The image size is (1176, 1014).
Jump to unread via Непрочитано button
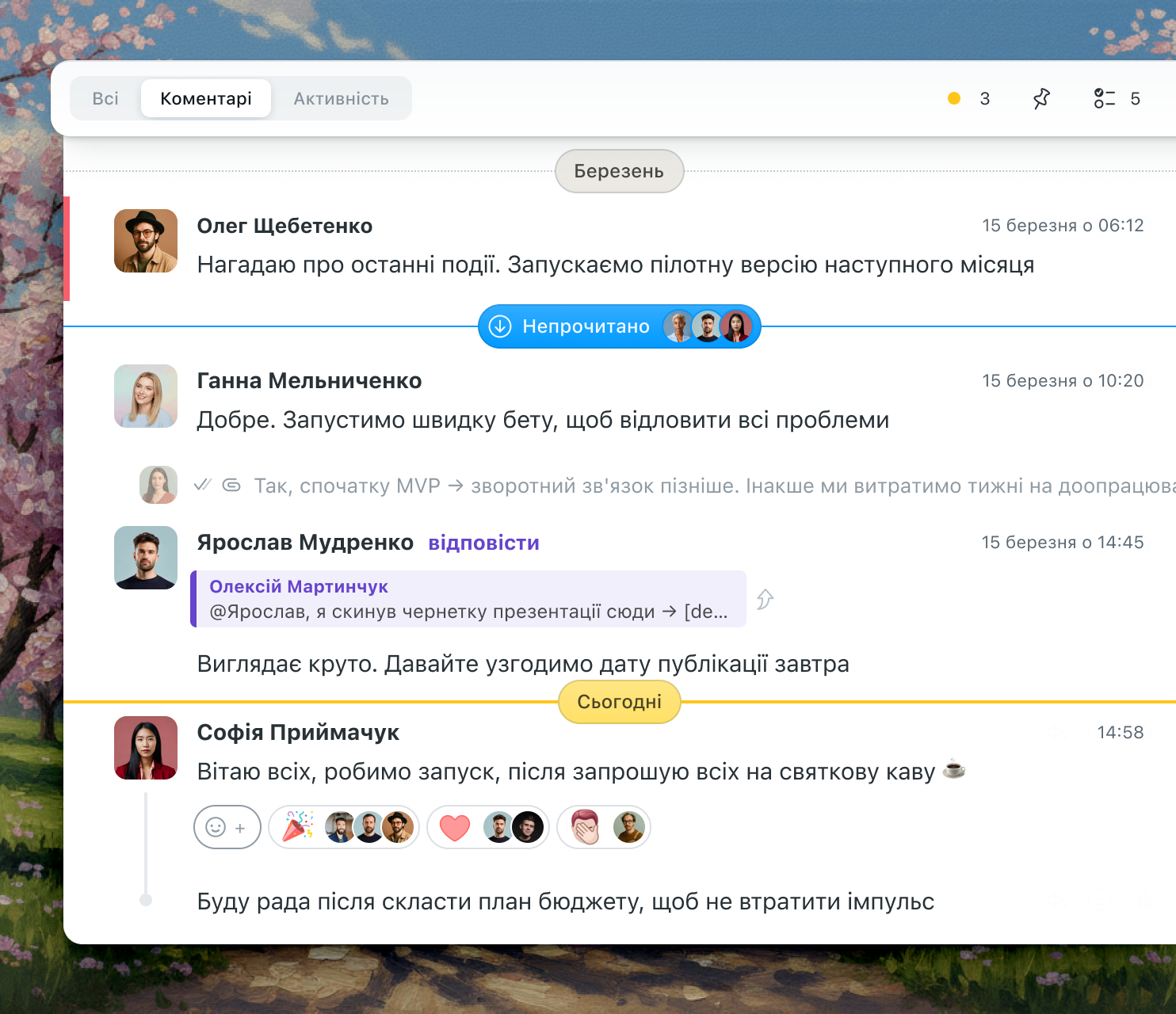pyautogui.click(x=586, y=326)
